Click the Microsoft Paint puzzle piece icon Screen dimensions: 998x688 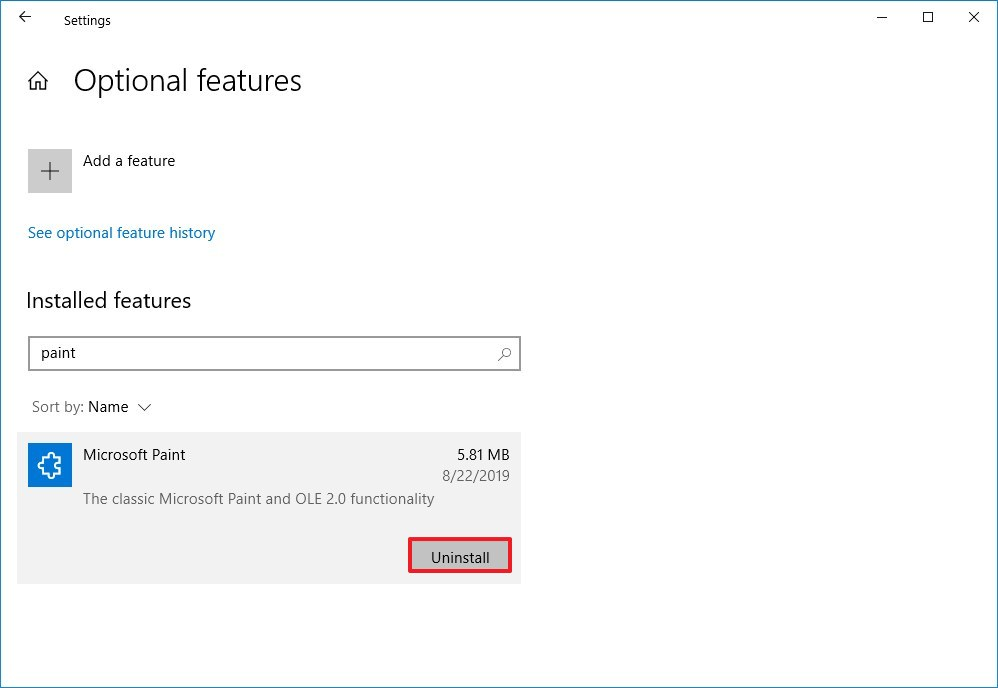click(50, 465)
